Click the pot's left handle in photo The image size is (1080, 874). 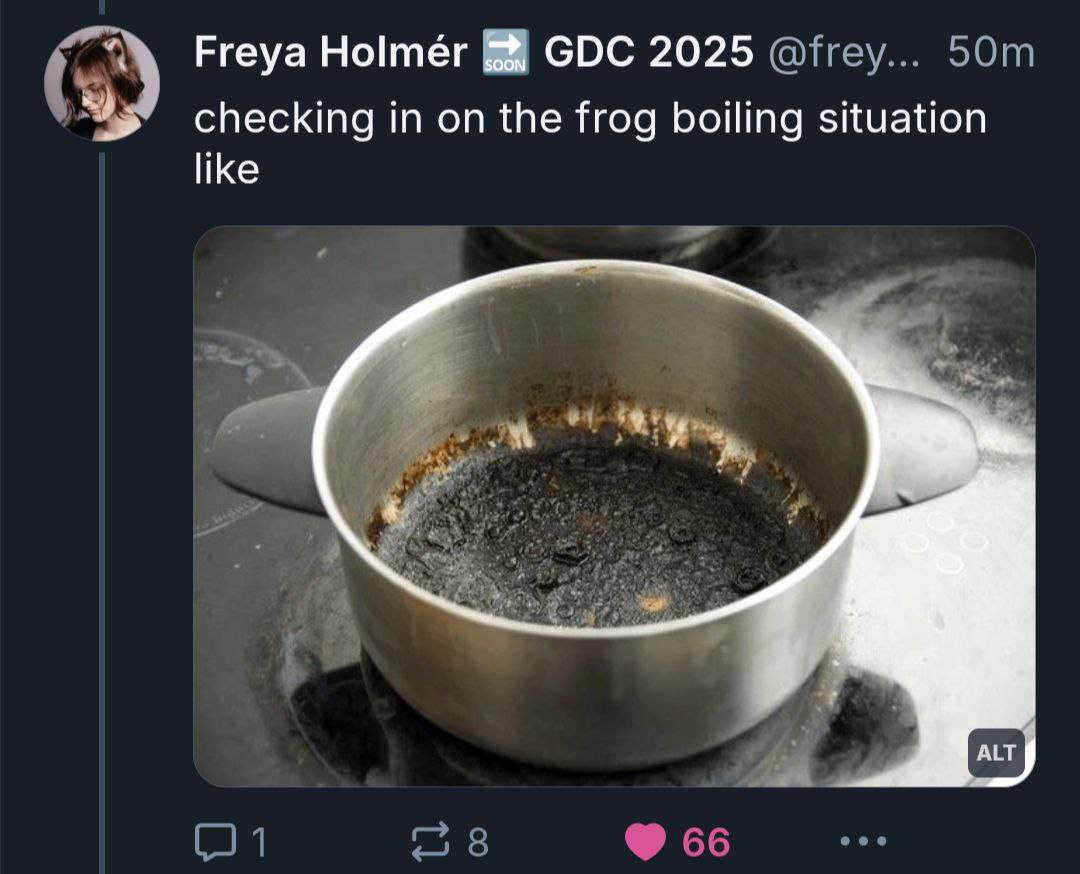(x=269, y=450)
